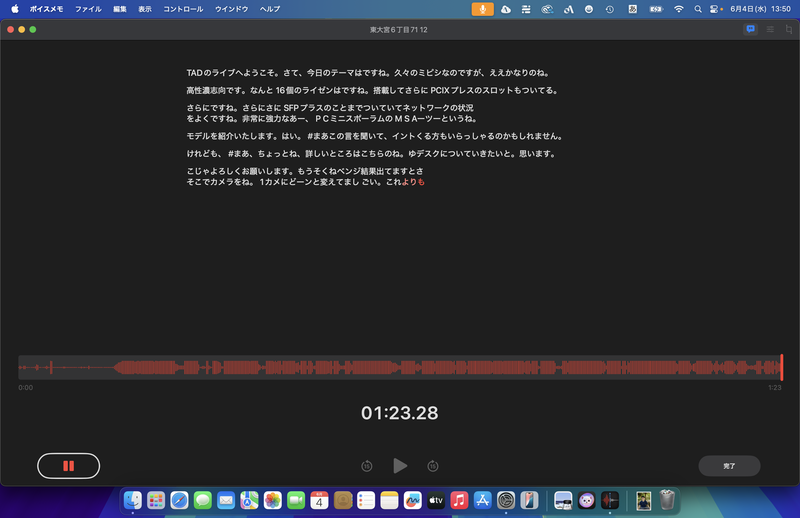The width and height of the screenshot is (800, 518).
Task: Open Reminders in the Dock
Action: point(366,500)
